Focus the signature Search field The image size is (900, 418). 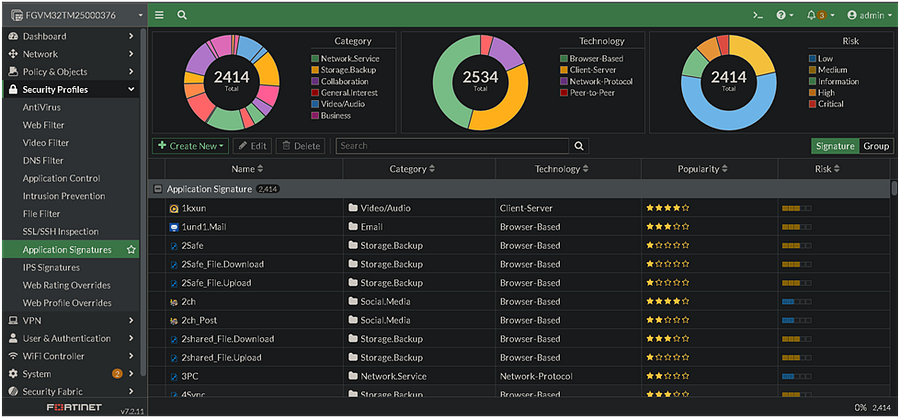click(x=452, y=146)
